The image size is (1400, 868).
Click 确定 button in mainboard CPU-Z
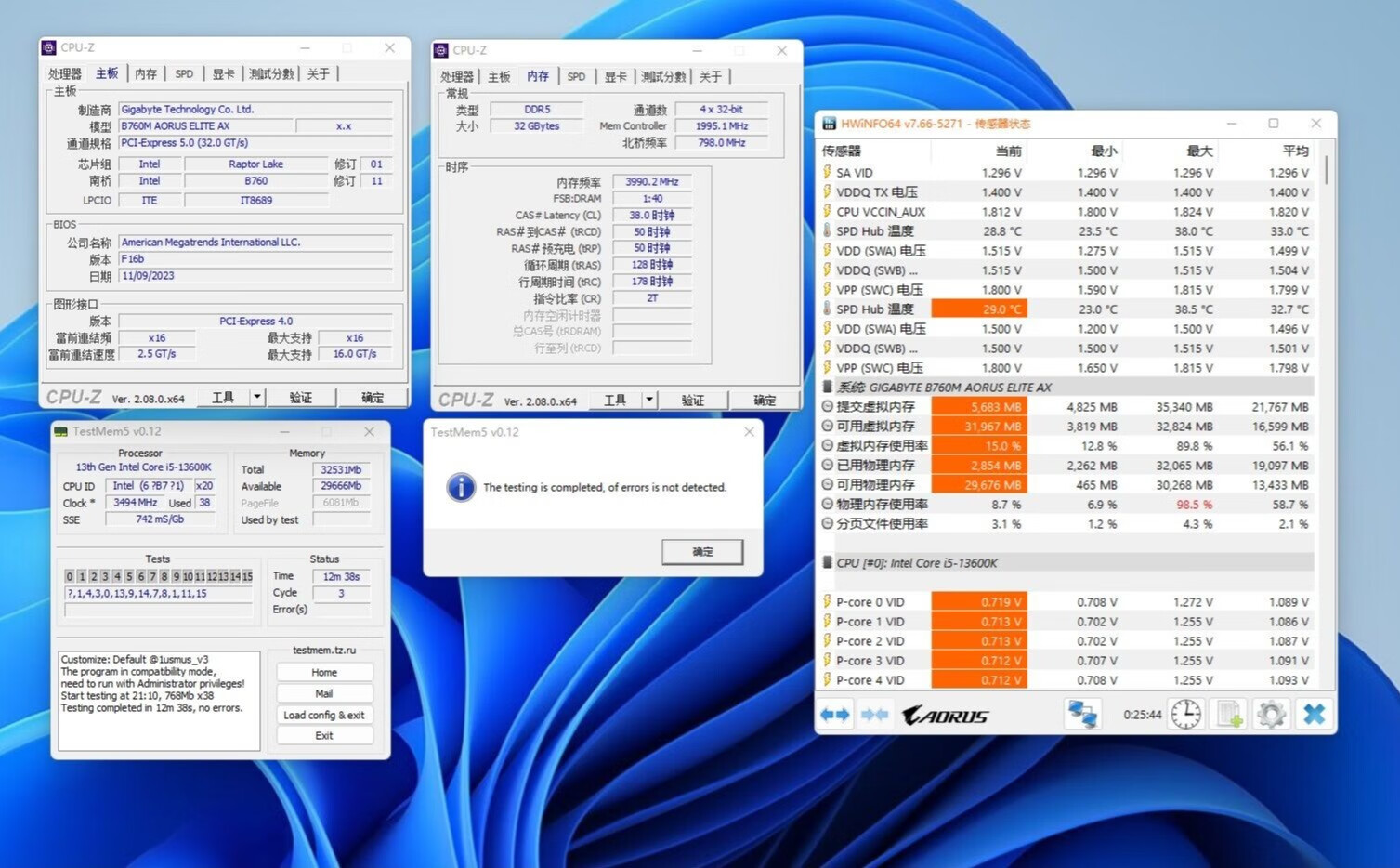pyautogui.click(x=373, y=397)
